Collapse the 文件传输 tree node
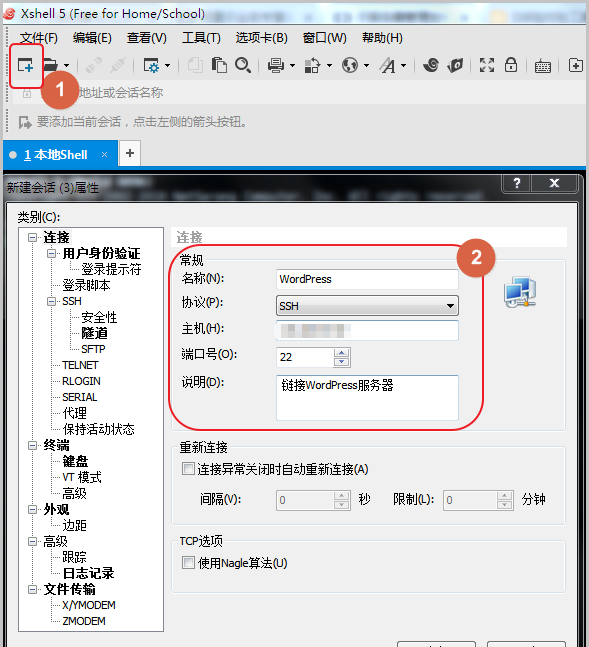This screenshot has height=647, width=589. click(32, 589)
